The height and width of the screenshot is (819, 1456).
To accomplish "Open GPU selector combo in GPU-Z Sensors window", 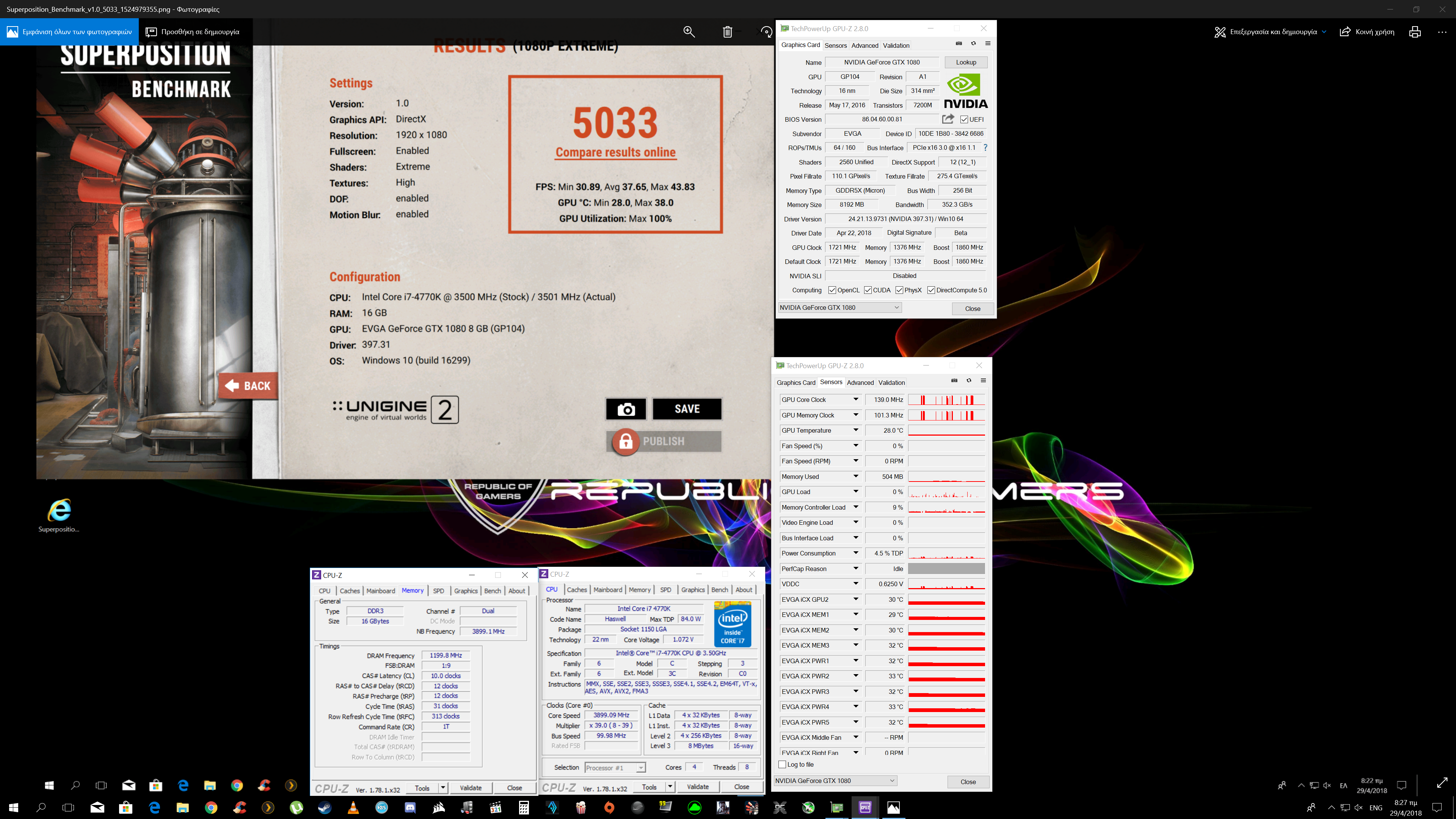I will 835,781.
